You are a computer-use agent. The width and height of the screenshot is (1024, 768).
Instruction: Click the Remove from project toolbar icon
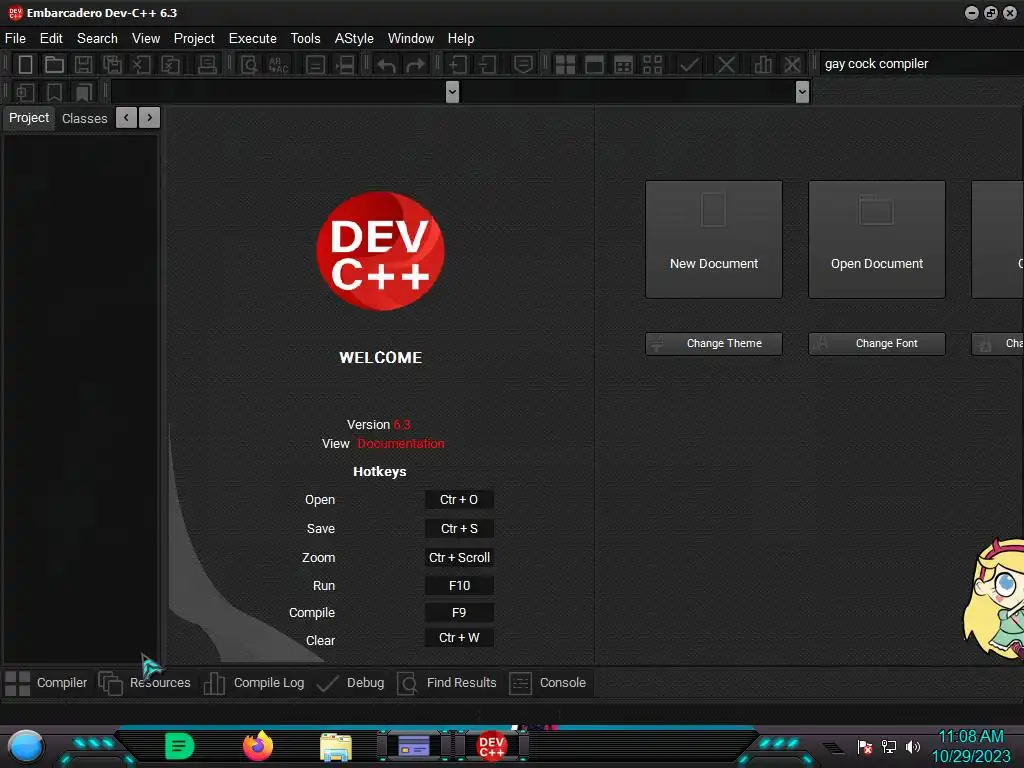pos(487,64)
